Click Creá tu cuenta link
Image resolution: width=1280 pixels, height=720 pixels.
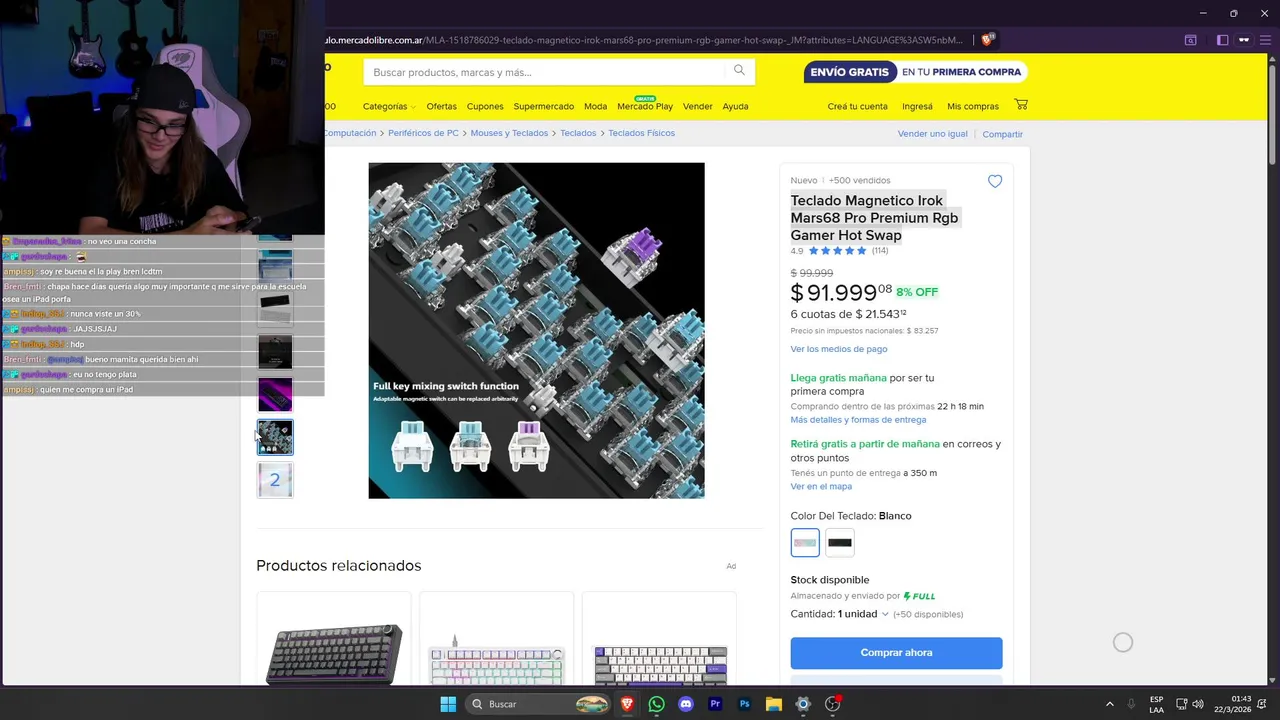coord(857,106)
